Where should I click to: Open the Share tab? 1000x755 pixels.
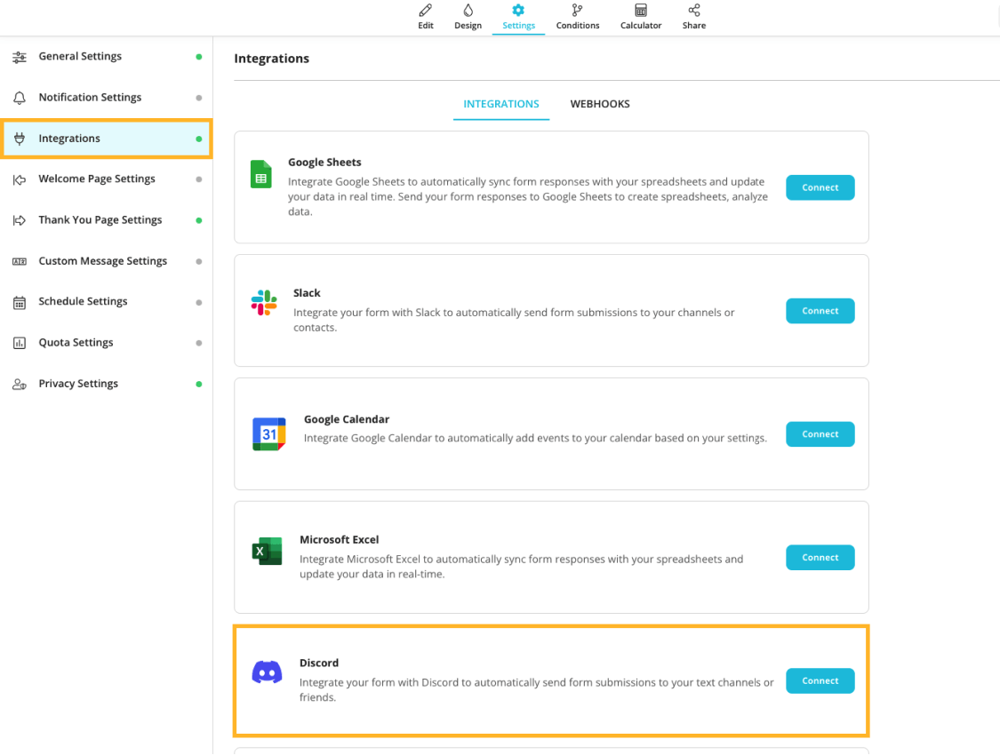coord(694,17)
